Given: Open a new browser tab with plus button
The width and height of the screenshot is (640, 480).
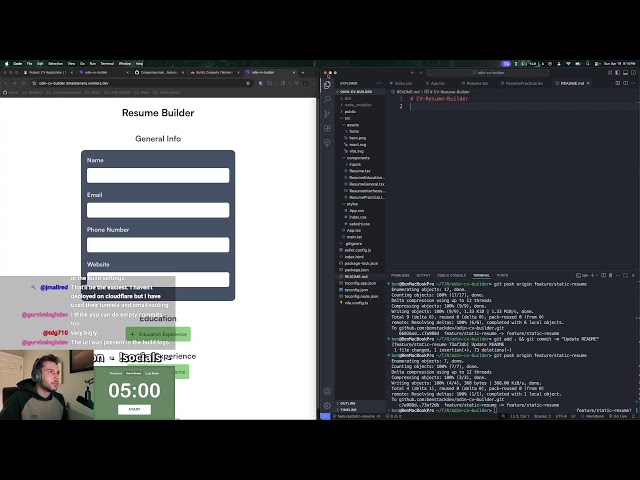Looking at the screenshot, I should click(302, 73).
